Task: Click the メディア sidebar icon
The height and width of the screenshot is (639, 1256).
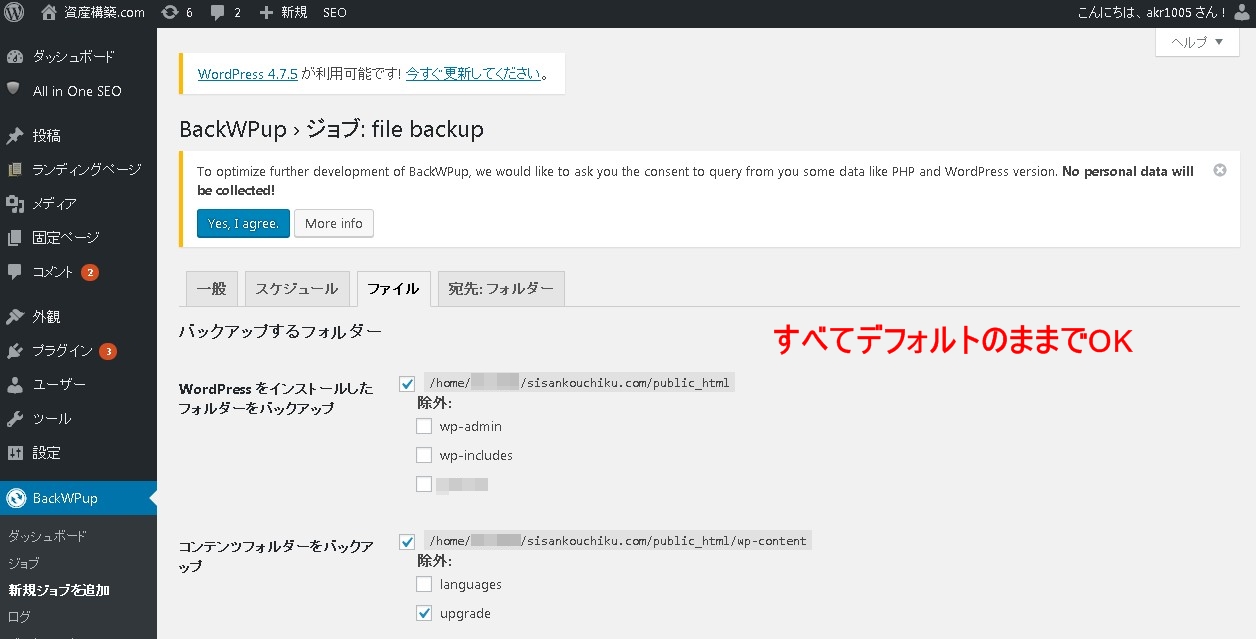Action: (14, 204)
